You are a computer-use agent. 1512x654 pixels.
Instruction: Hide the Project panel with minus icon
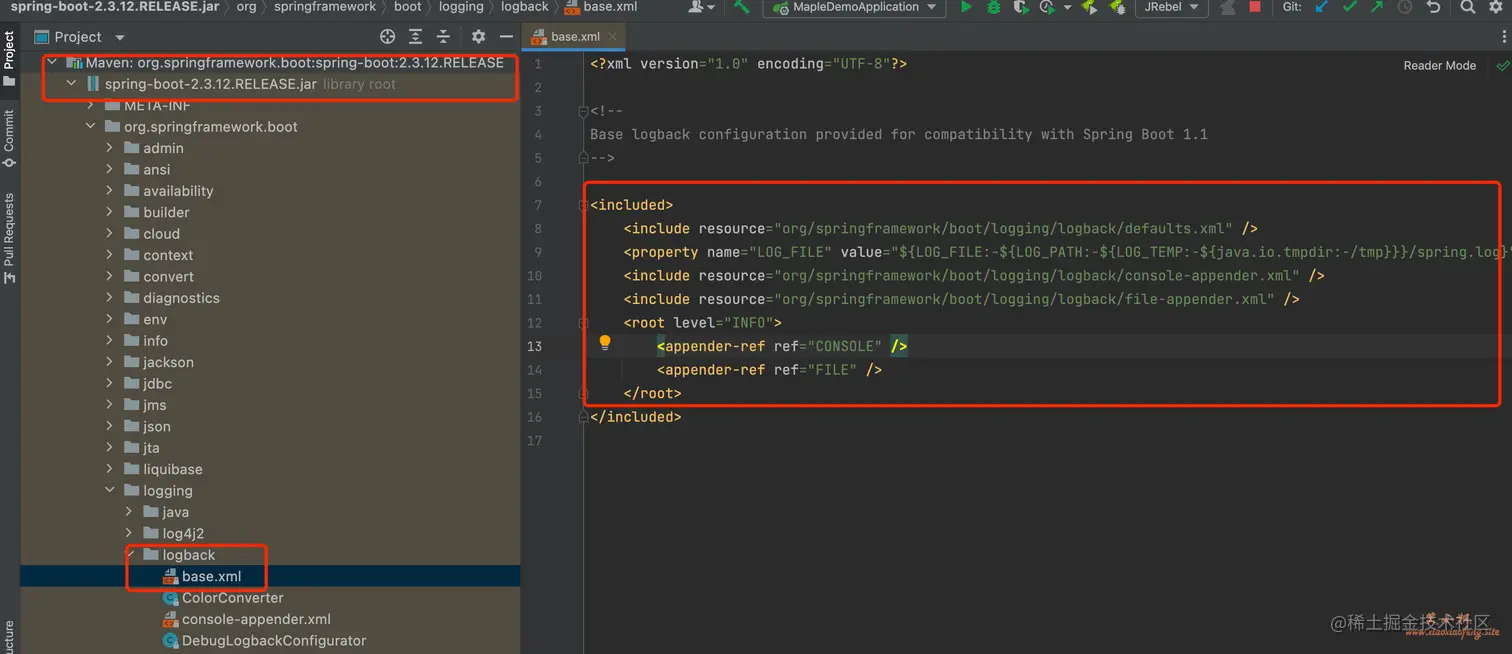tap(506, 37)
